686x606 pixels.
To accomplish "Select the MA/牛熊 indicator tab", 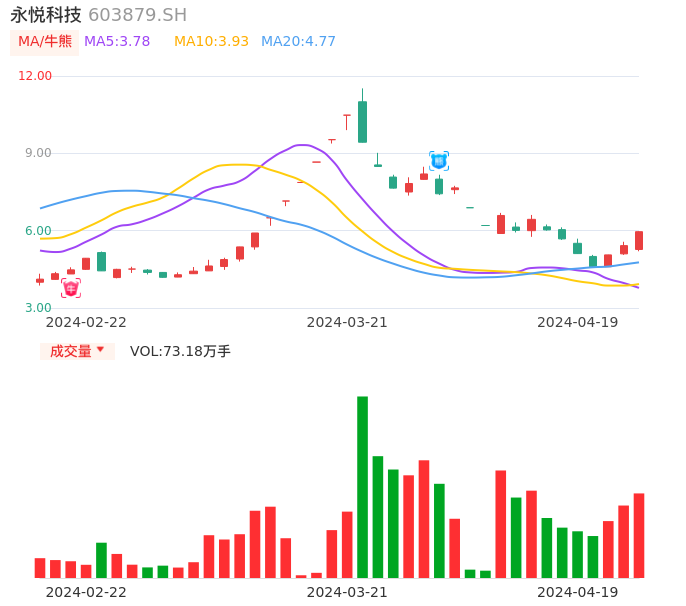I will click(45, 42).
